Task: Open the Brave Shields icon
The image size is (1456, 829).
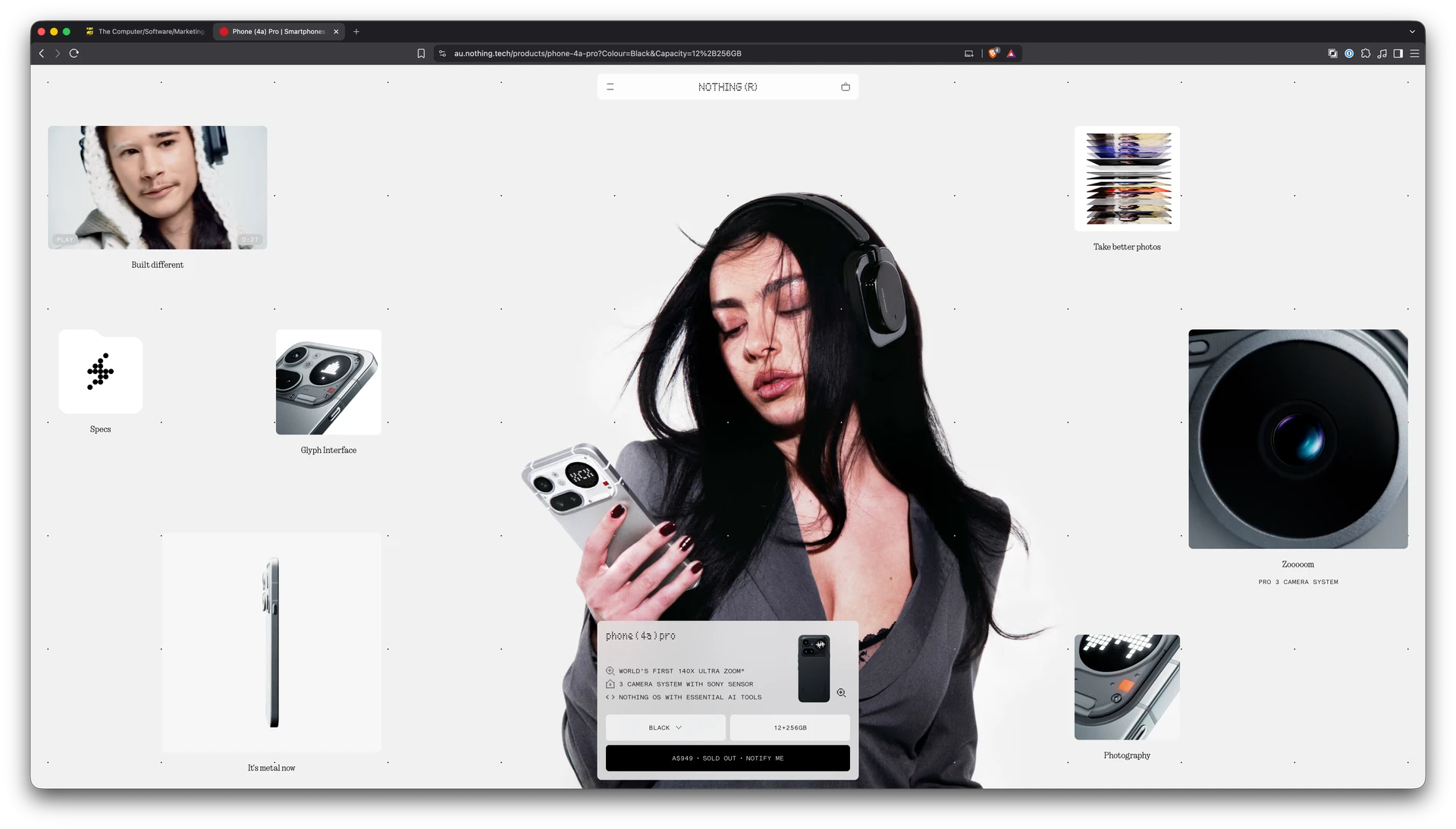Action: (x=993, y=53)
